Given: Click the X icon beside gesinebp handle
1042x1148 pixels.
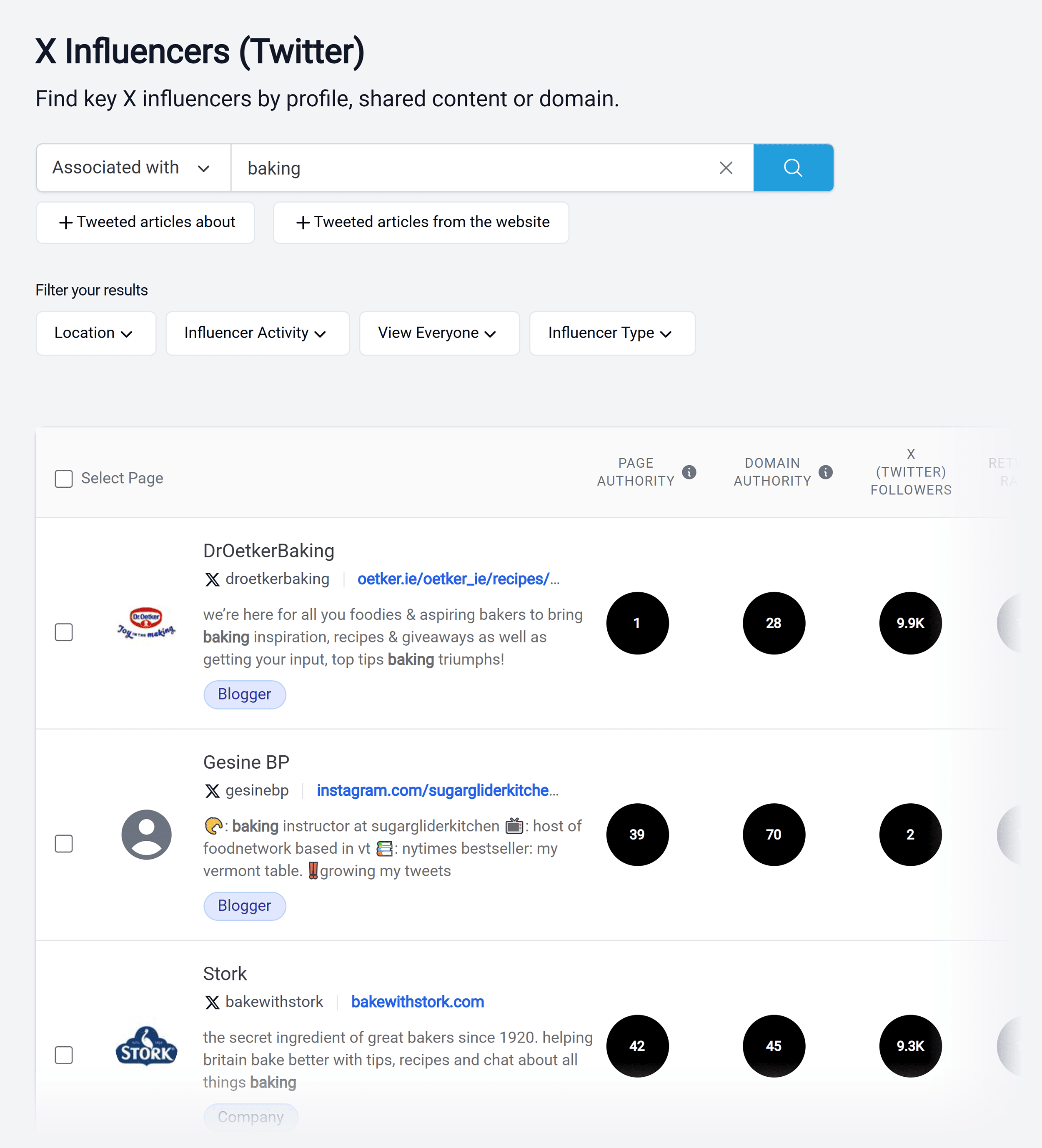Looking at the screenshot, I should click(213, 790).
